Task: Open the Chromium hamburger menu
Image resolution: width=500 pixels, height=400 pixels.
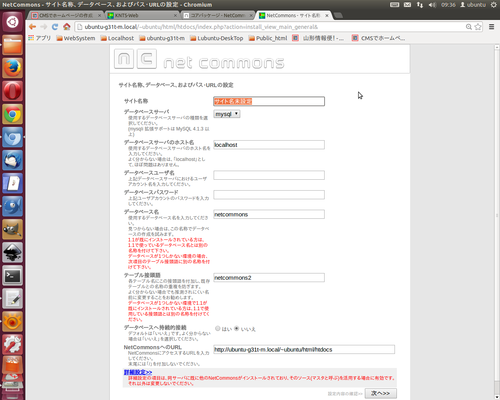Action: (x=491, y=27)
